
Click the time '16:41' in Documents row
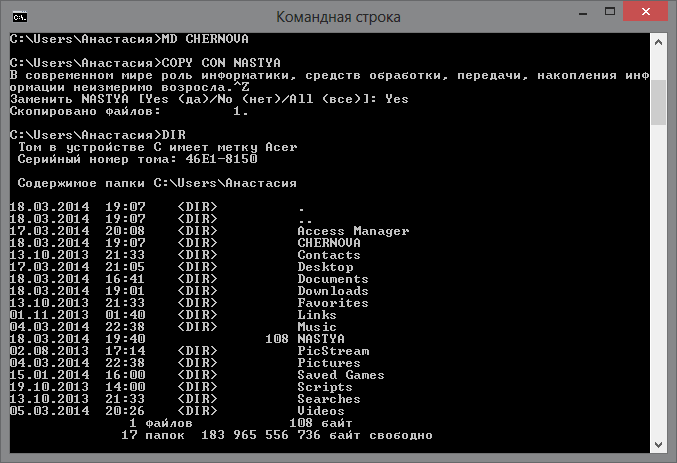click(x=125, y=279)
